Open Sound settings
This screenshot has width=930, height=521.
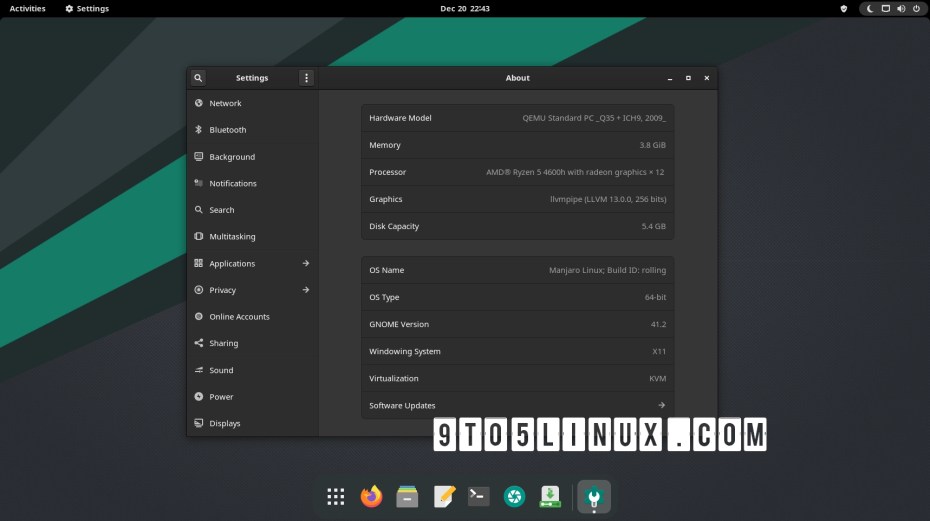click(x=253, y=370)
